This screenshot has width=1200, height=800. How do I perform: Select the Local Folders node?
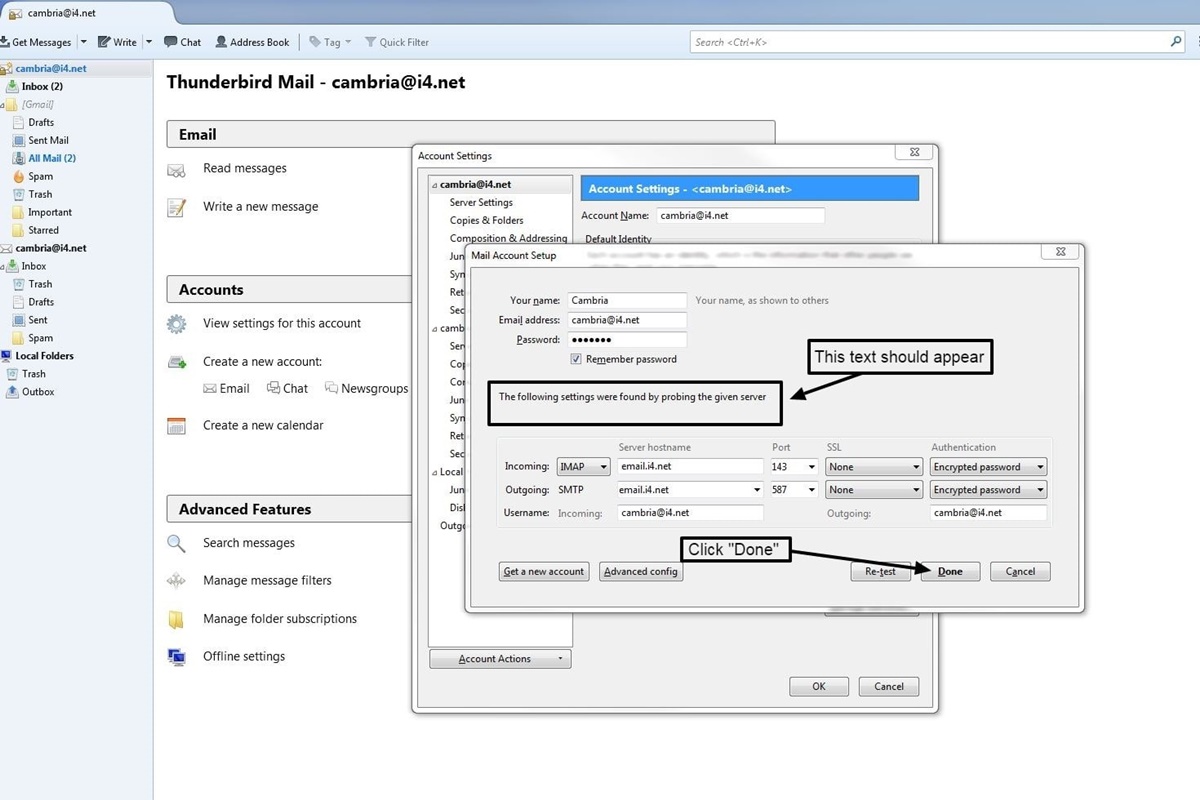point(44,356)
